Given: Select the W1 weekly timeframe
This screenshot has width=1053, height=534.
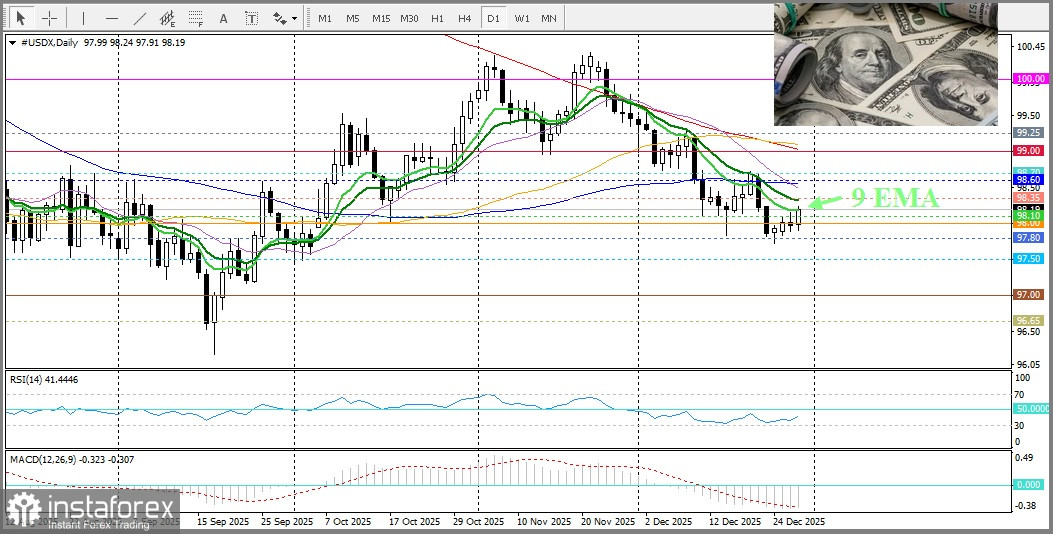Looking at the screenshot, I should click(521, 18).
